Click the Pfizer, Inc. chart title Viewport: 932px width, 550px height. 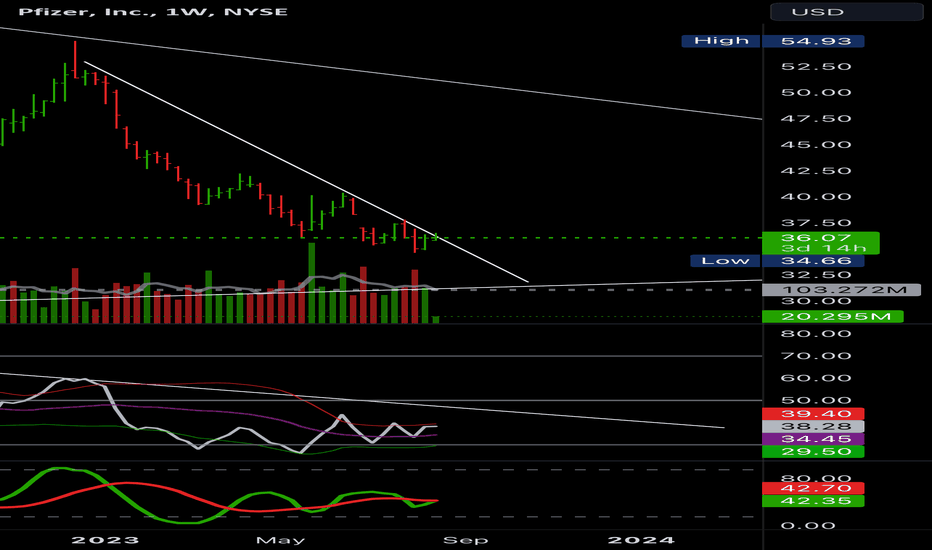tap(153, 11)
